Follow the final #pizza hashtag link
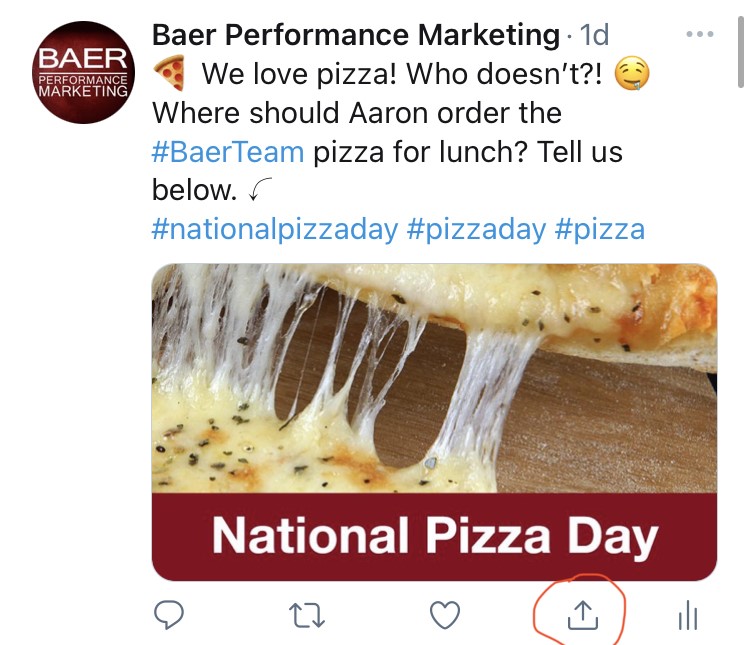This screenshot has height=645, width=750. point(600,229)
